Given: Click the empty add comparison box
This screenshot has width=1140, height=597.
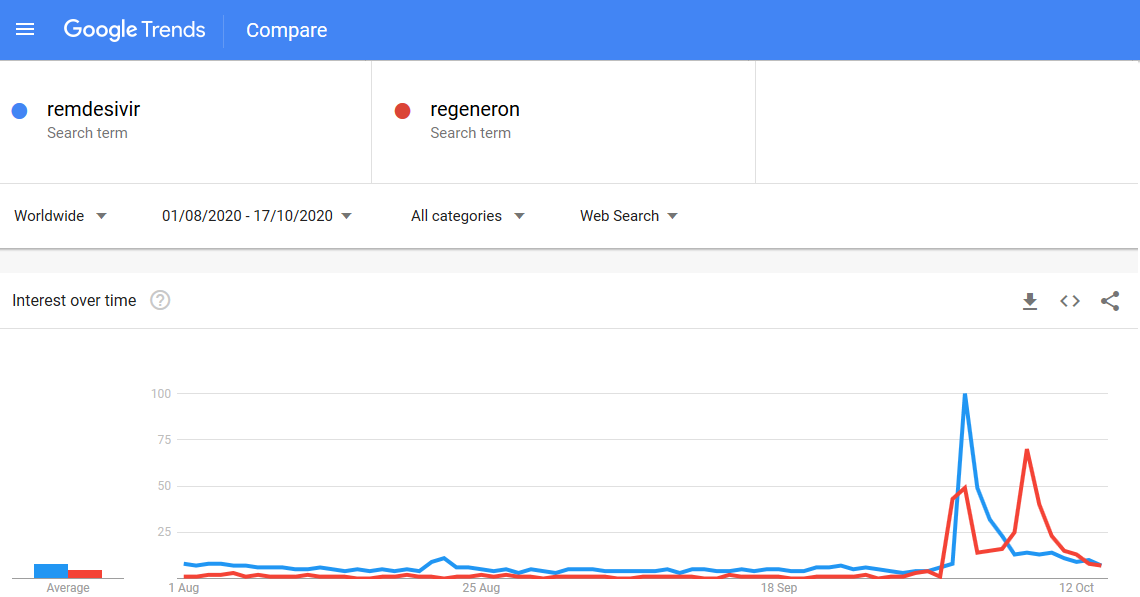Looking at the screenshot, I should (x=947, y=122).
